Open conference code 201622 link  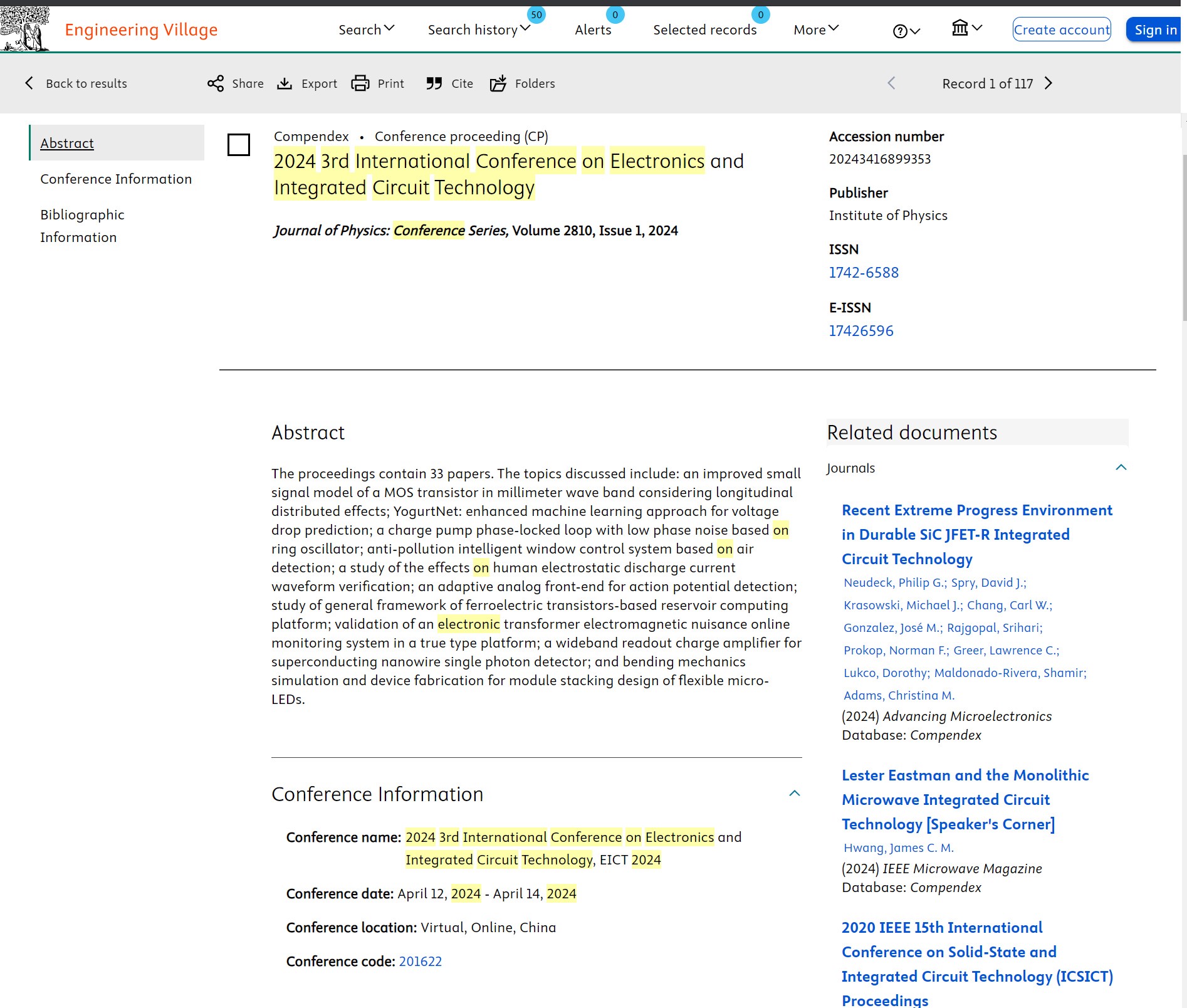coord(420,961)
